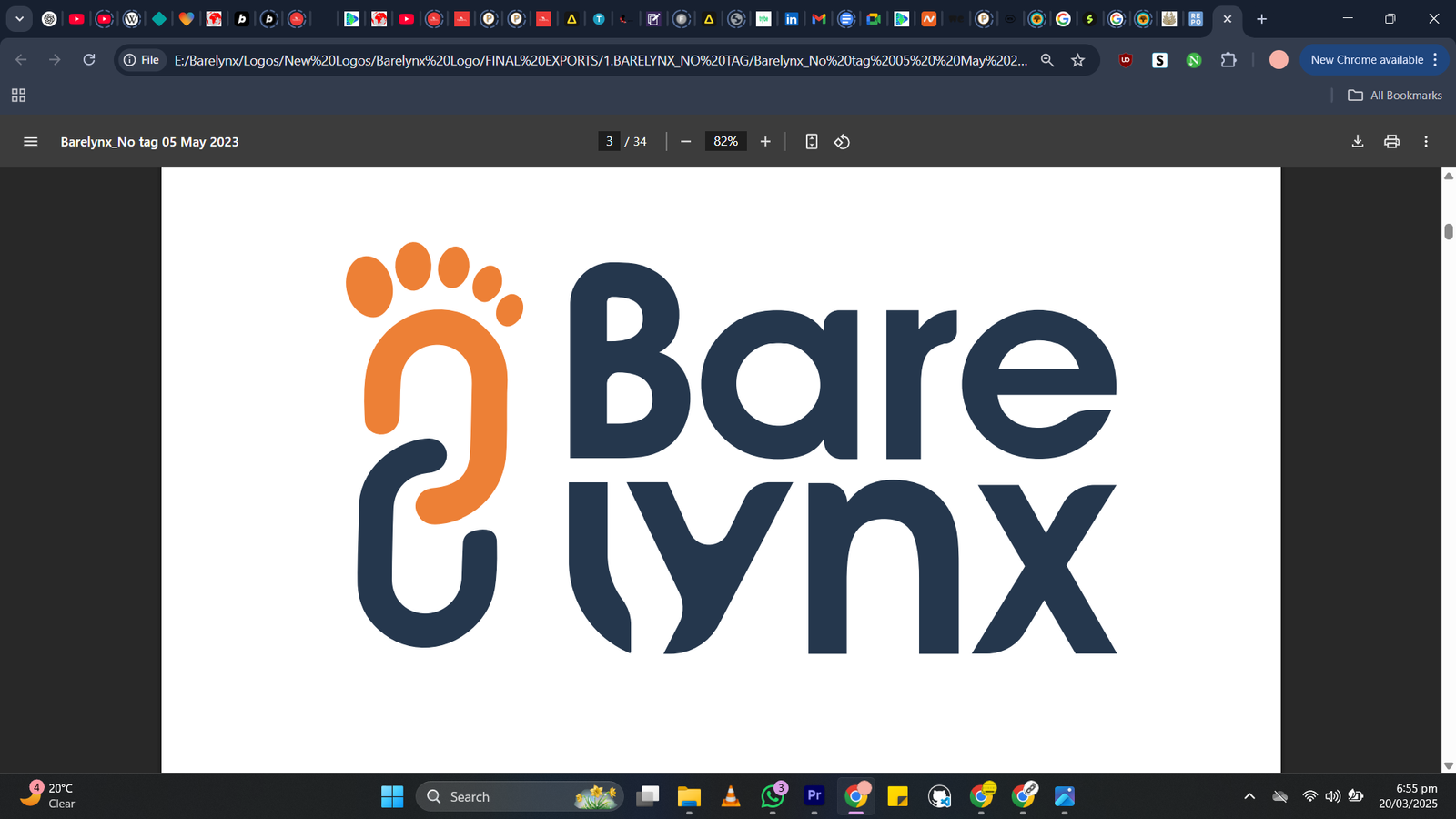This screenshot has height=819, width=1456.
Task: Open the Photos app from taskbar
Action: (1065, 796)
